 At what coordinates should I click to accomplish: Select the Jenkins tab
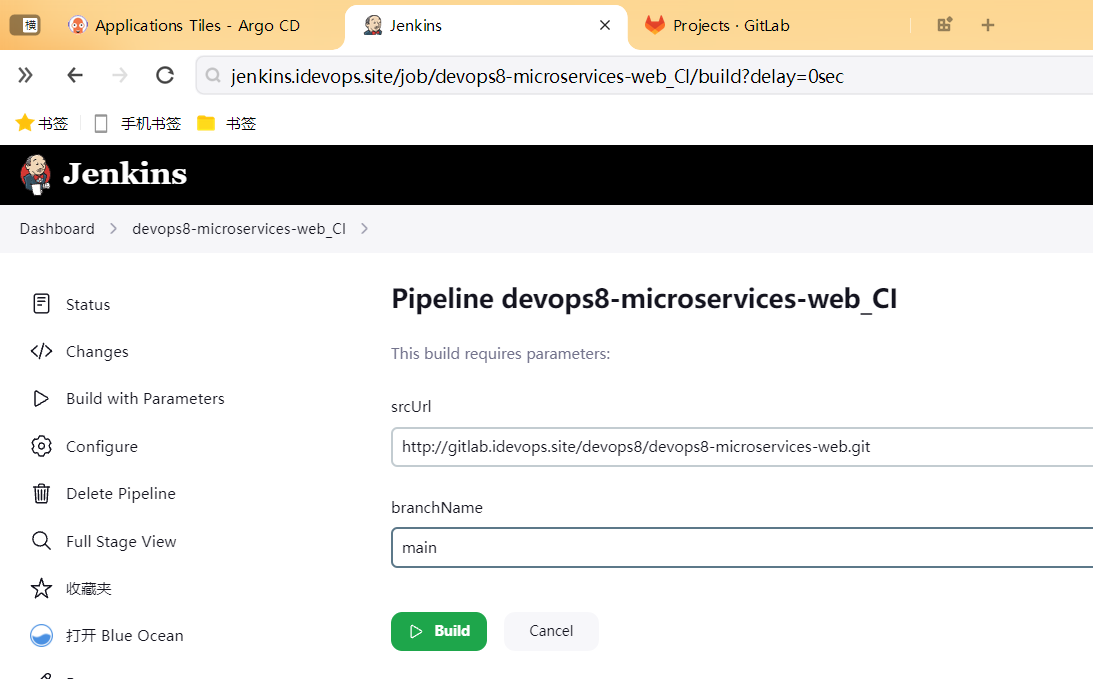tap(487, 25)
